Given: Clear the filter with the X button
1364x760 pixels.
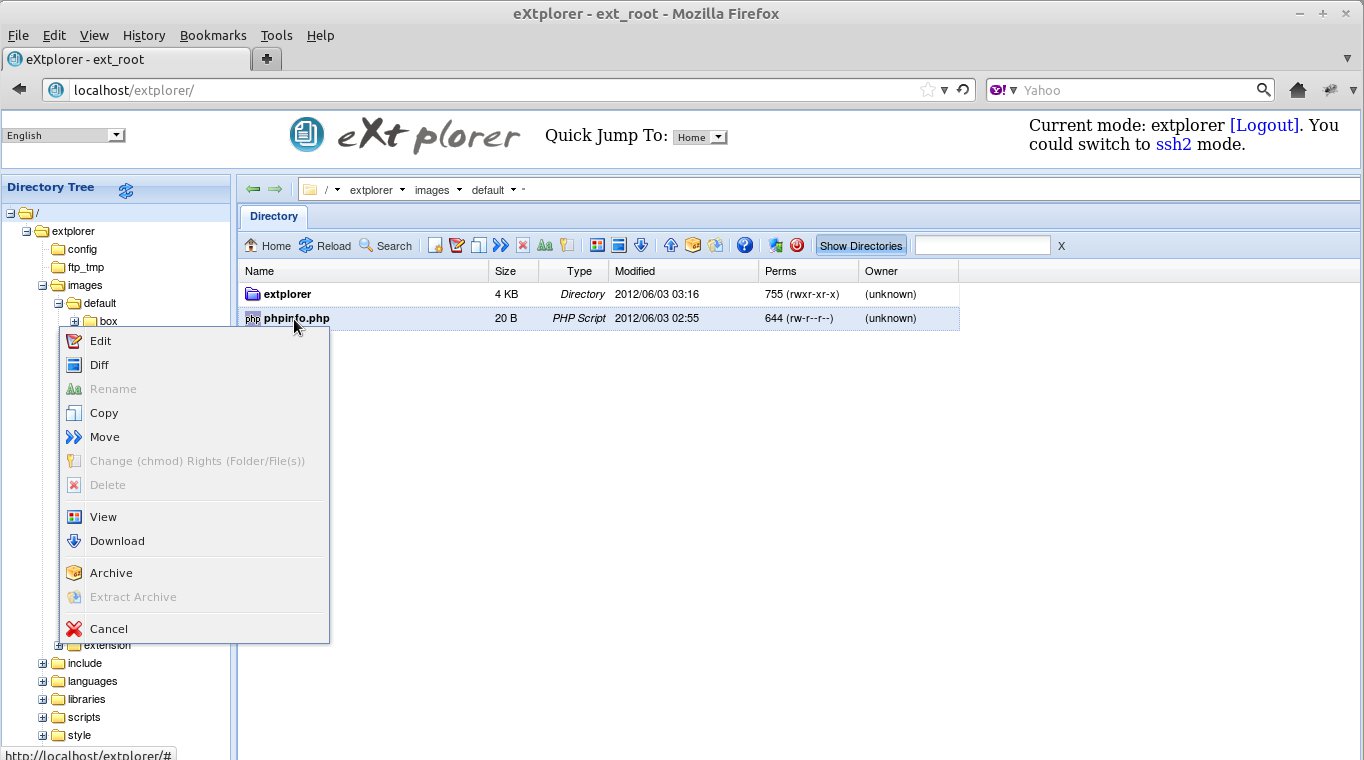Looking at the screenshot, I should click(x=1061, y=246).
